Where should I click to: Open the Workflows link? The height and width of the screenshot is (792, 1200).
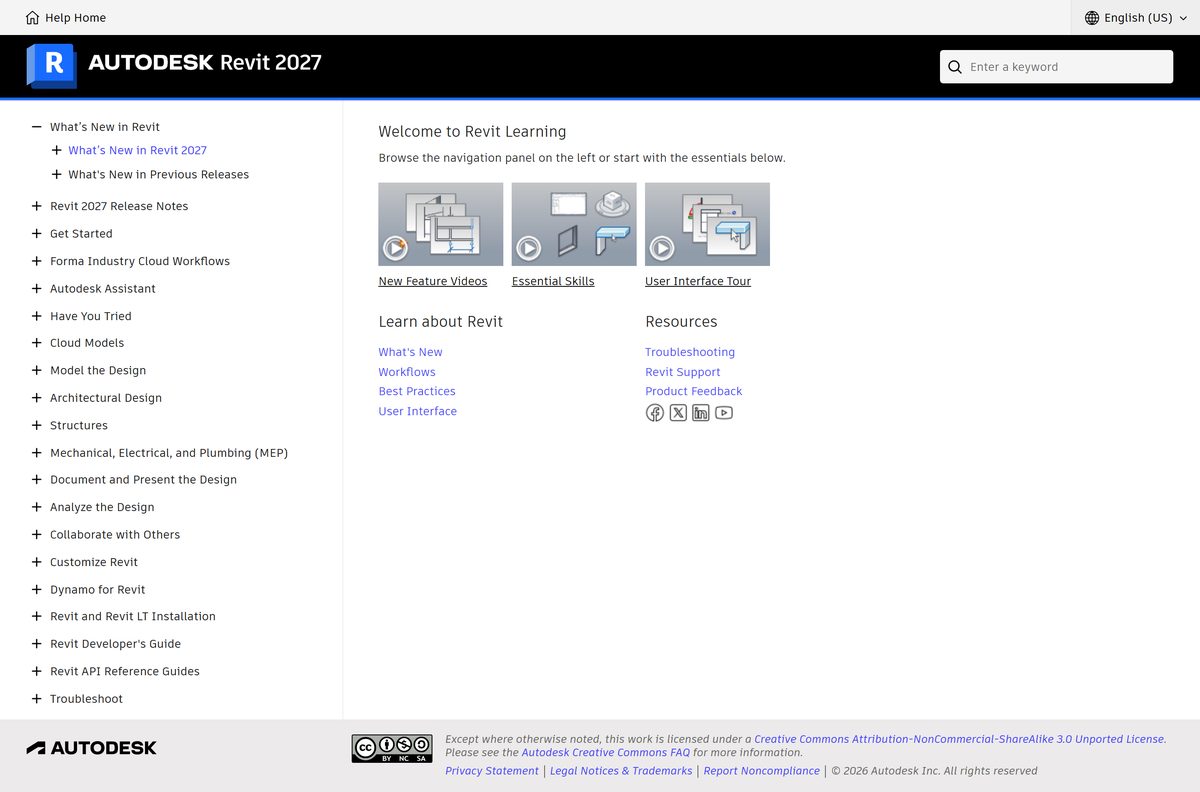pos(407,372)
